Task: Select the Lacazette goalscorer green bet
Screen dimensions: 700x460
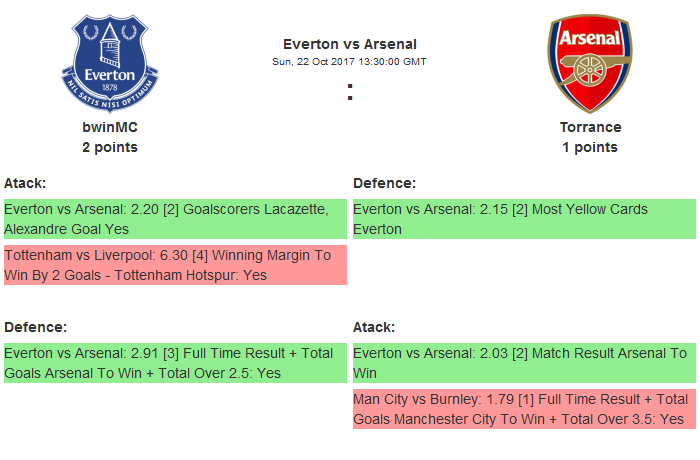Action: coord(175,219)
